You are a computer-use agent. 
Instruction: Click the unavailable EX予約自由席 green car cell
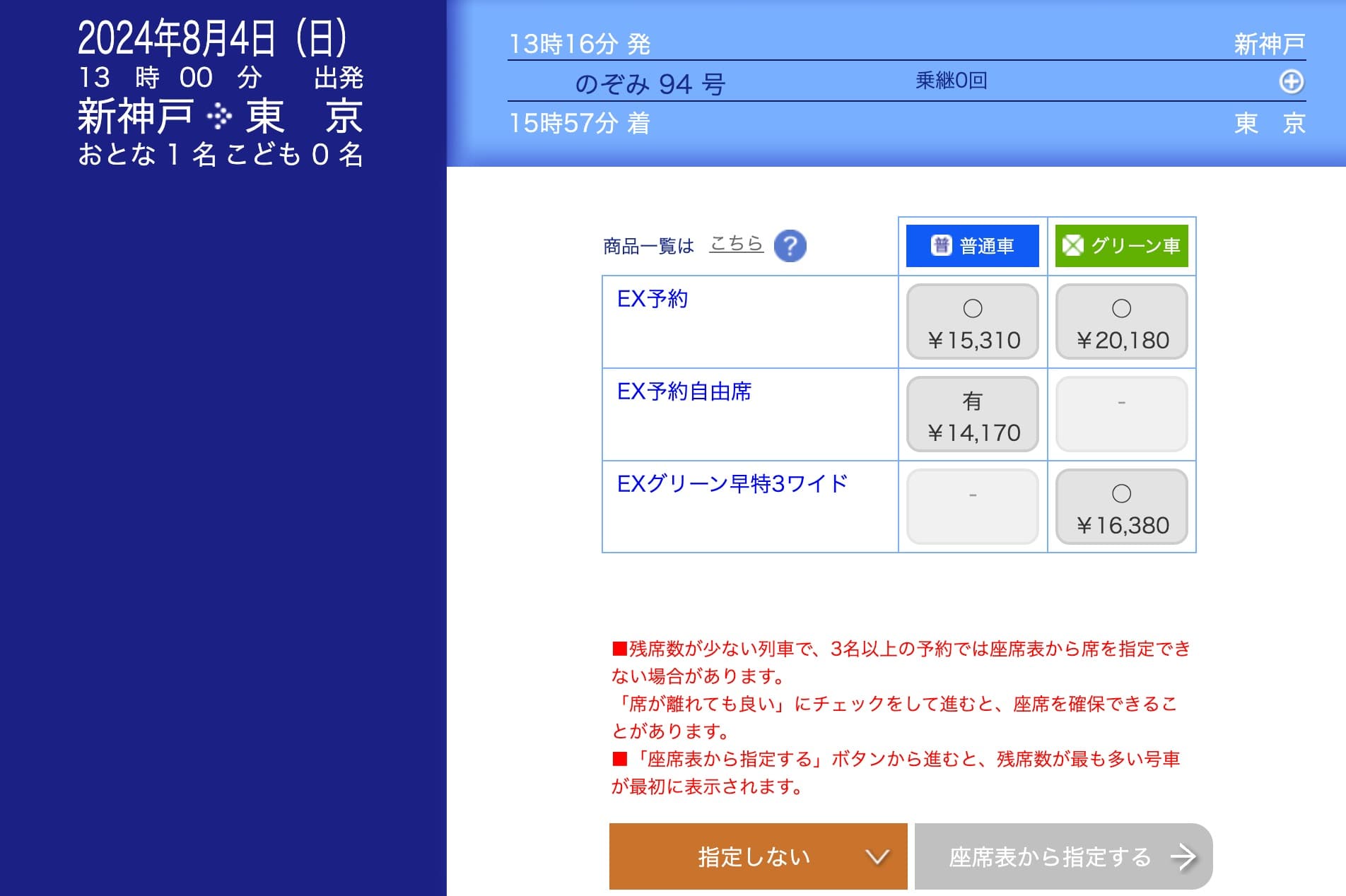[x=1121, y=414]
